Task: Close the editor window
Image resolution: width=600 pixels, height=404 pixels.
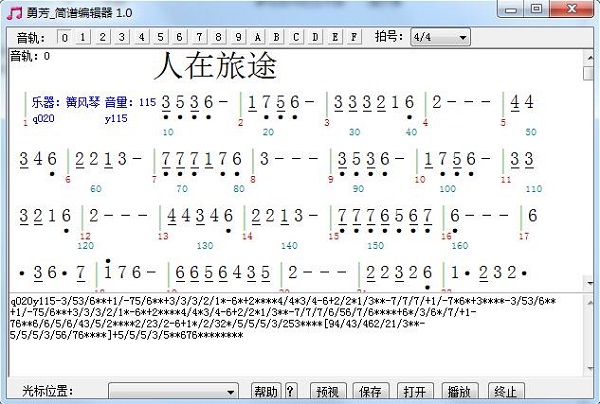Action: pyautogui.click(x=572, y=9)
